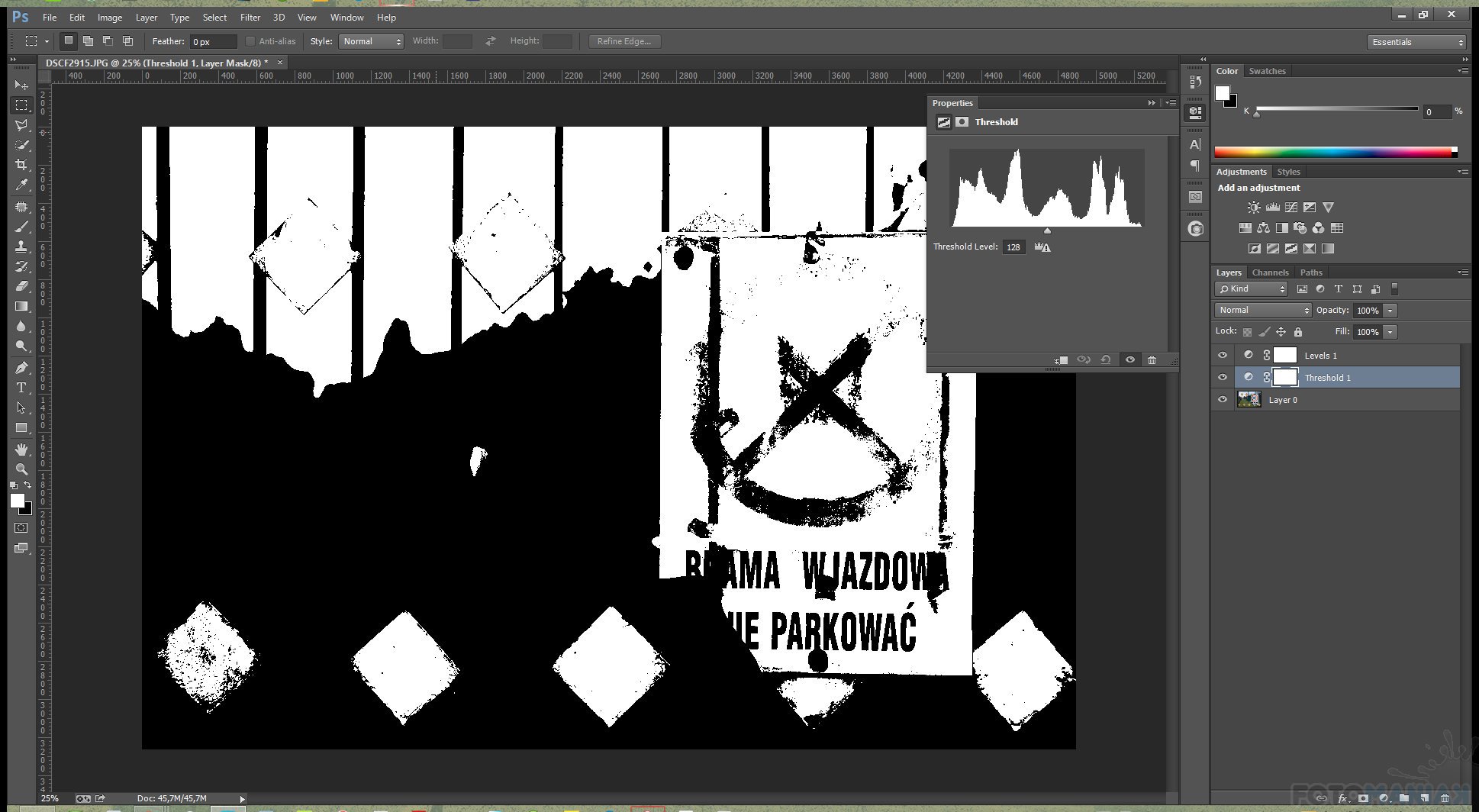Image resolution: width=1479 pixels, height=812 pixels.
Task: Click the Threshold Level input field
Action: point(1013,247)
